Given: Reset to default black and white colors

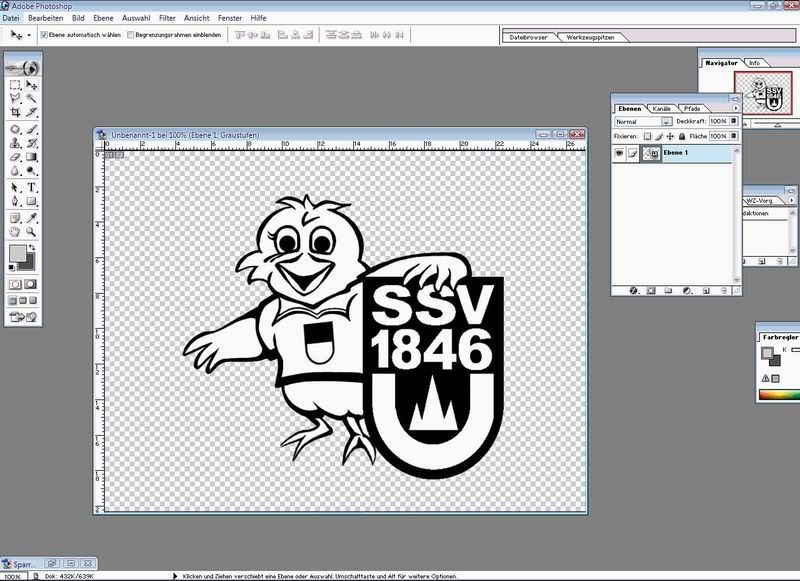Looking at the screenshot, I should pos(12,267).
